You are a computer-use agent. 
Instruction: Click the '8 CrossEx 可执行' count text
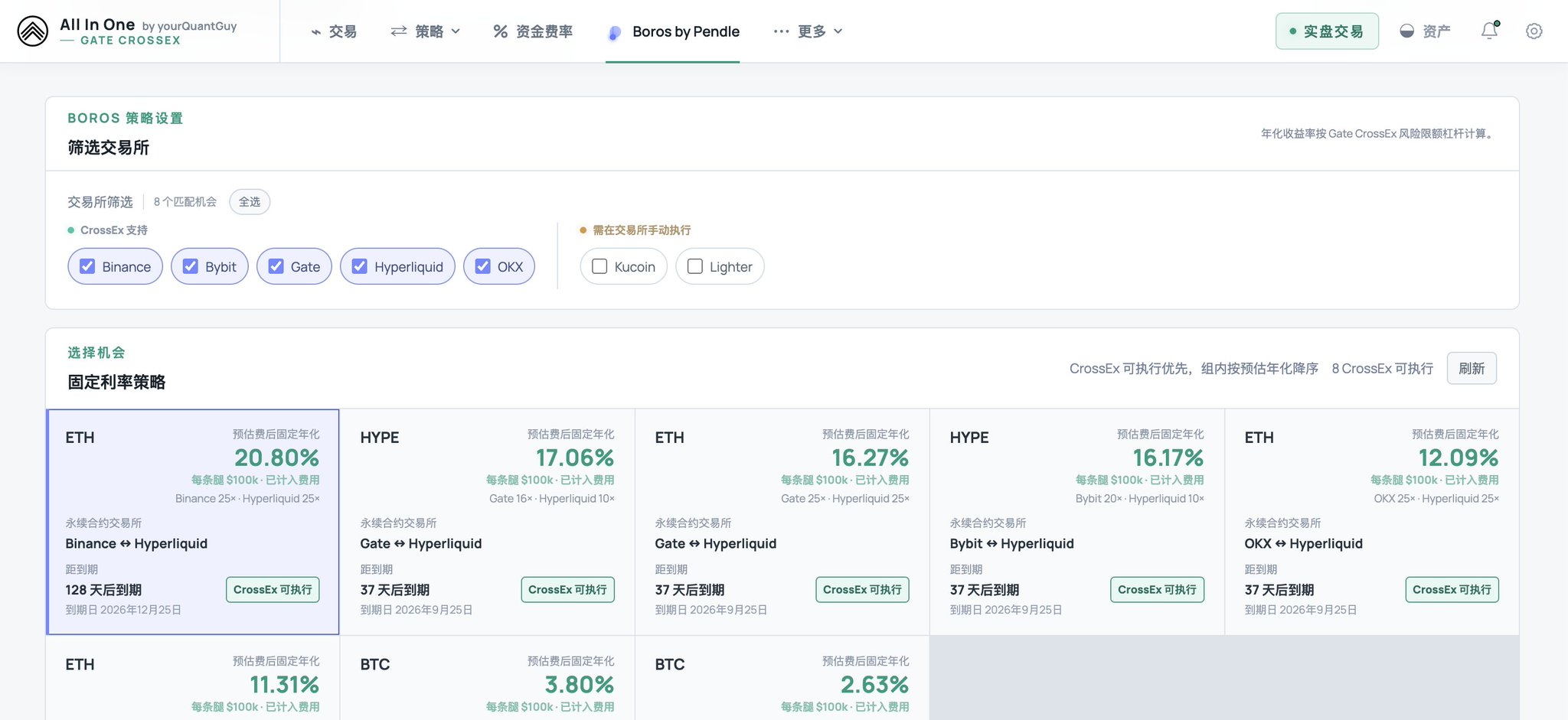(1382, 369)
